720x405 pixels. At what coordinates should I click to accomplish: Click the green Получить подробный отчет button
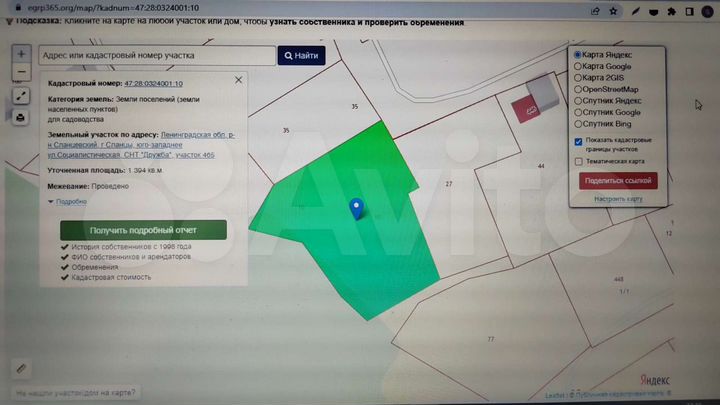143,229
